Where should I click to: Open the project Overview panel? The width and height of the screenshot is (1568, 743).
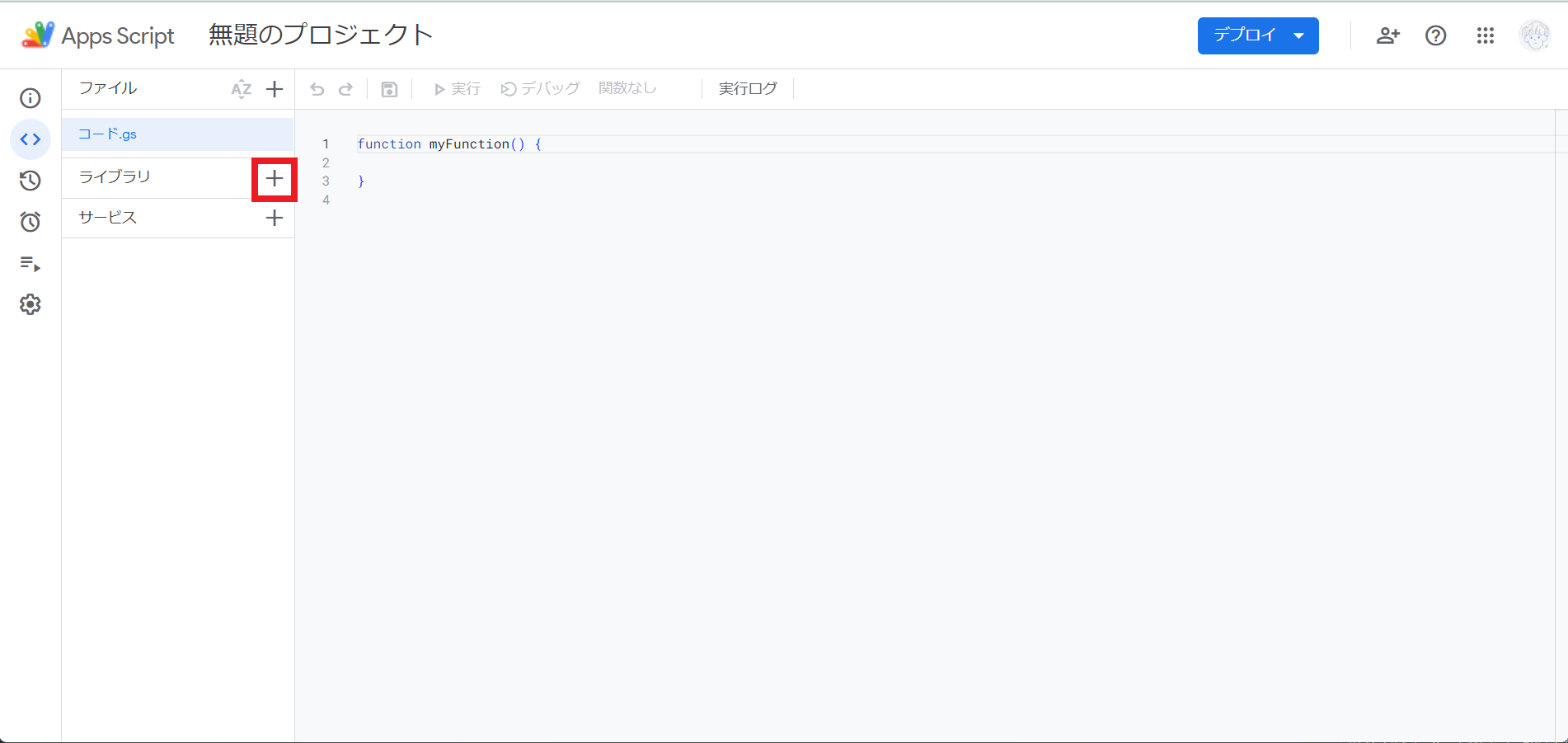pyautogui.click(x=30, y=97)
